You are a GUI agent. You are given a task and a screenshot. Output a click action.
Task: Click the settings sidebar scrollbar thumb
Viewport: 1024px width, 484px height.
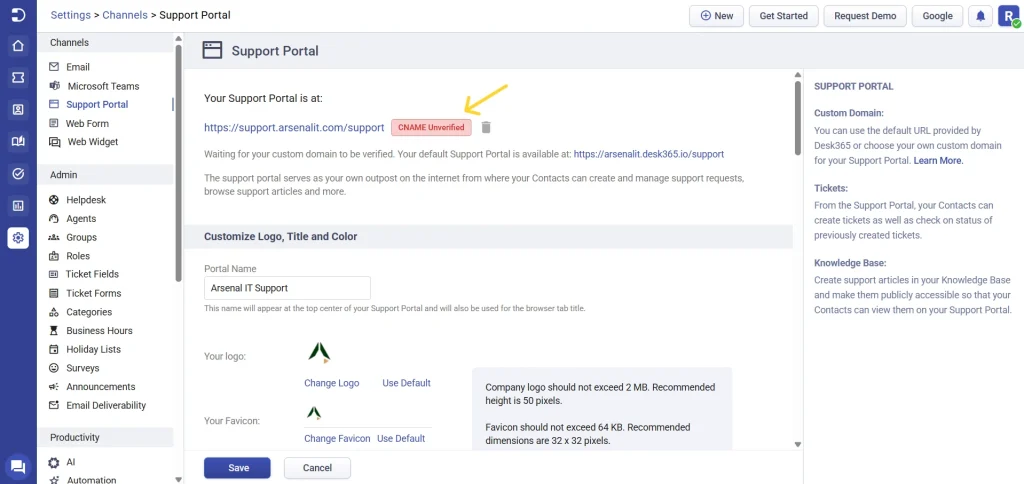pos(179,163)
